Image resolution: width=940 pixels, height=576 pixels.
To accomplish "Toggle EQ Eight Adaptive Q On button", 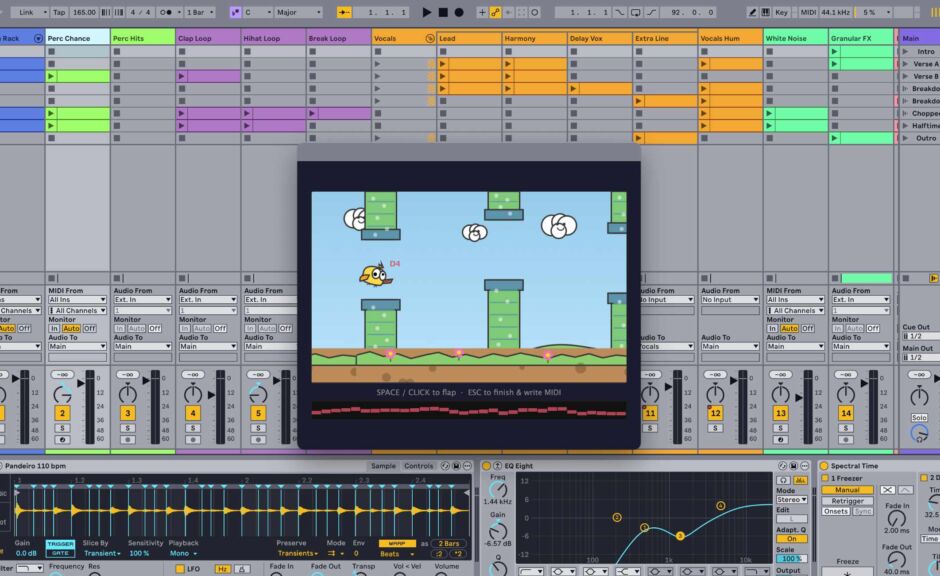I will pyautogui.click(x=792, y=539).
